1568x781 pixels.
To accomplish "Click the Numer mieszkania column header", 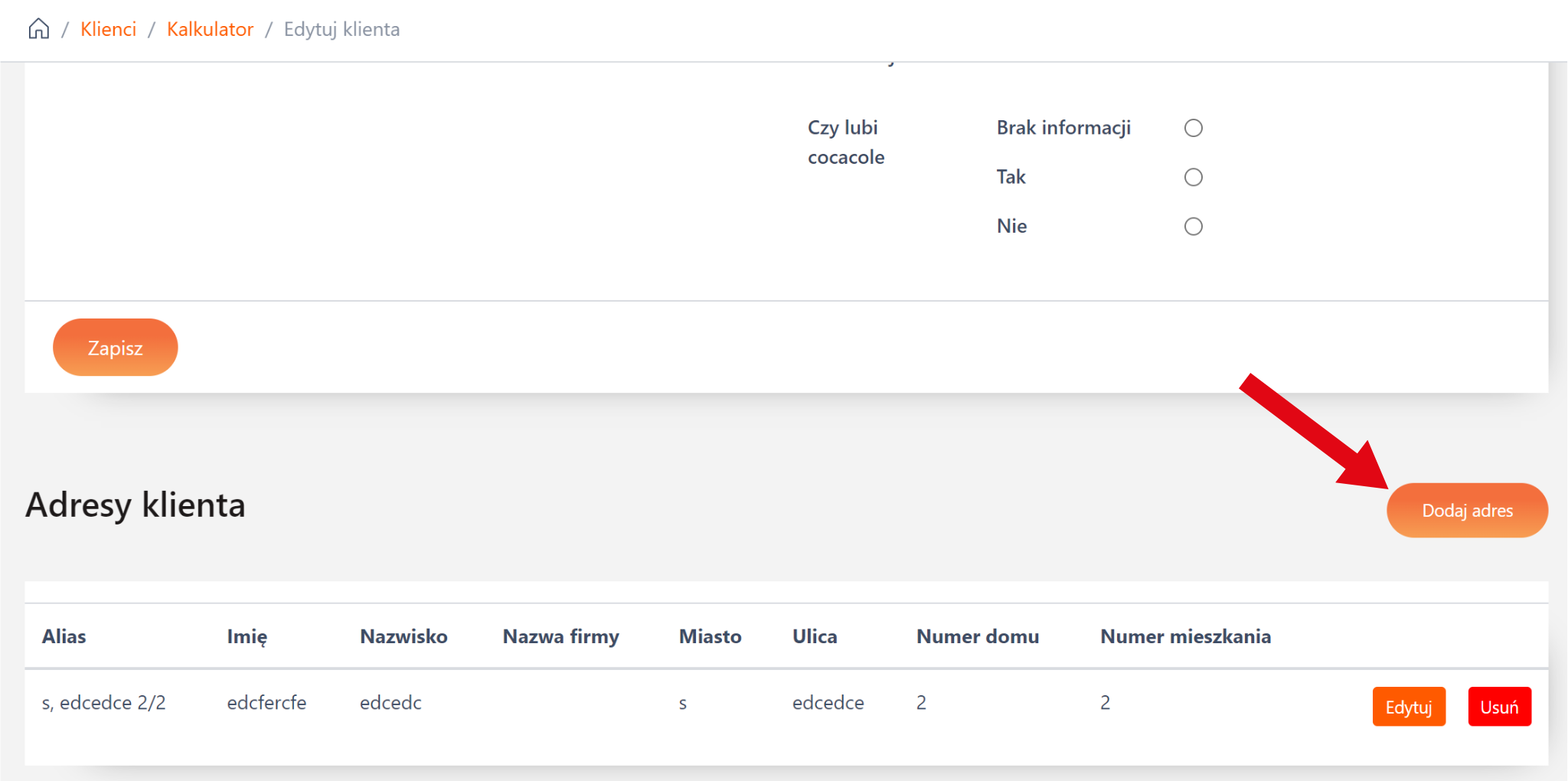I will click(x=1185, y=636).
